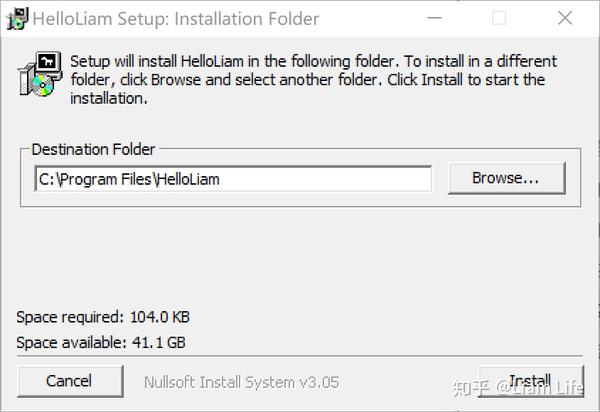Cancel the HelloLiam installation
The height and width of the screenshot is (412, 600).
(x=69, y=380)
